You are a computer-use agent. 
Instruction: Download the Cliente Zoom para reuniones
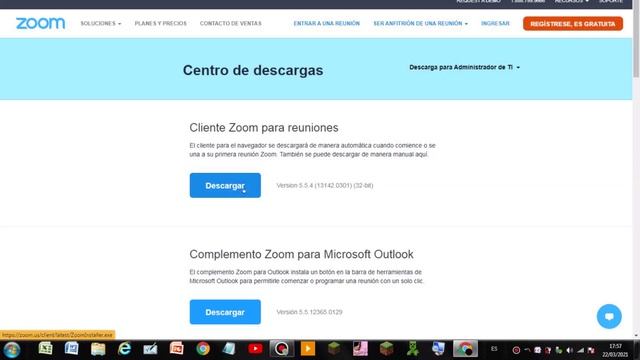pos(225,185)
